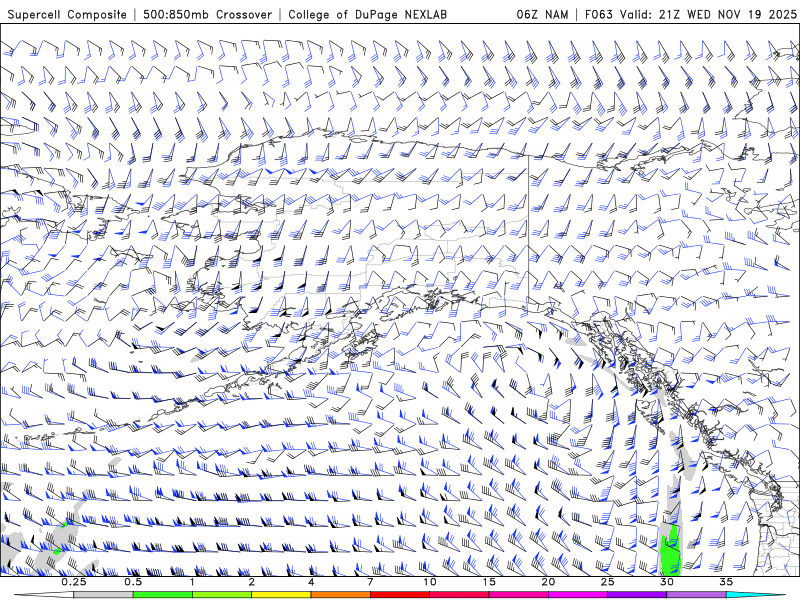Click the colorbar value 15
Screen dimensions: 800x600
point(489,582)
